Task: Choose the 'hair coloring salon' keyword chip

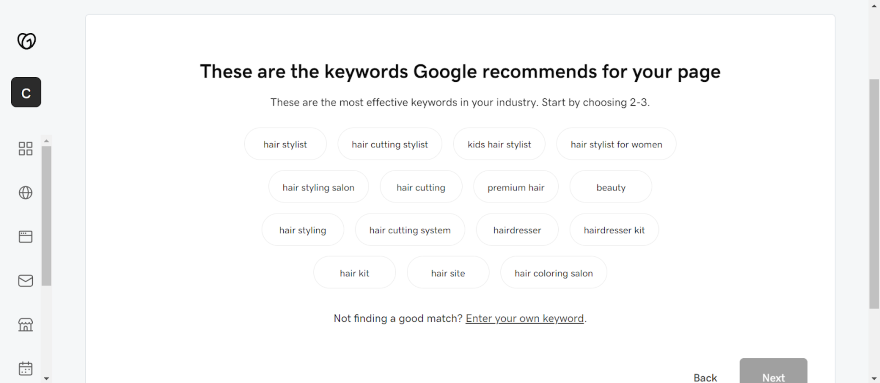Action: point(553,273)
